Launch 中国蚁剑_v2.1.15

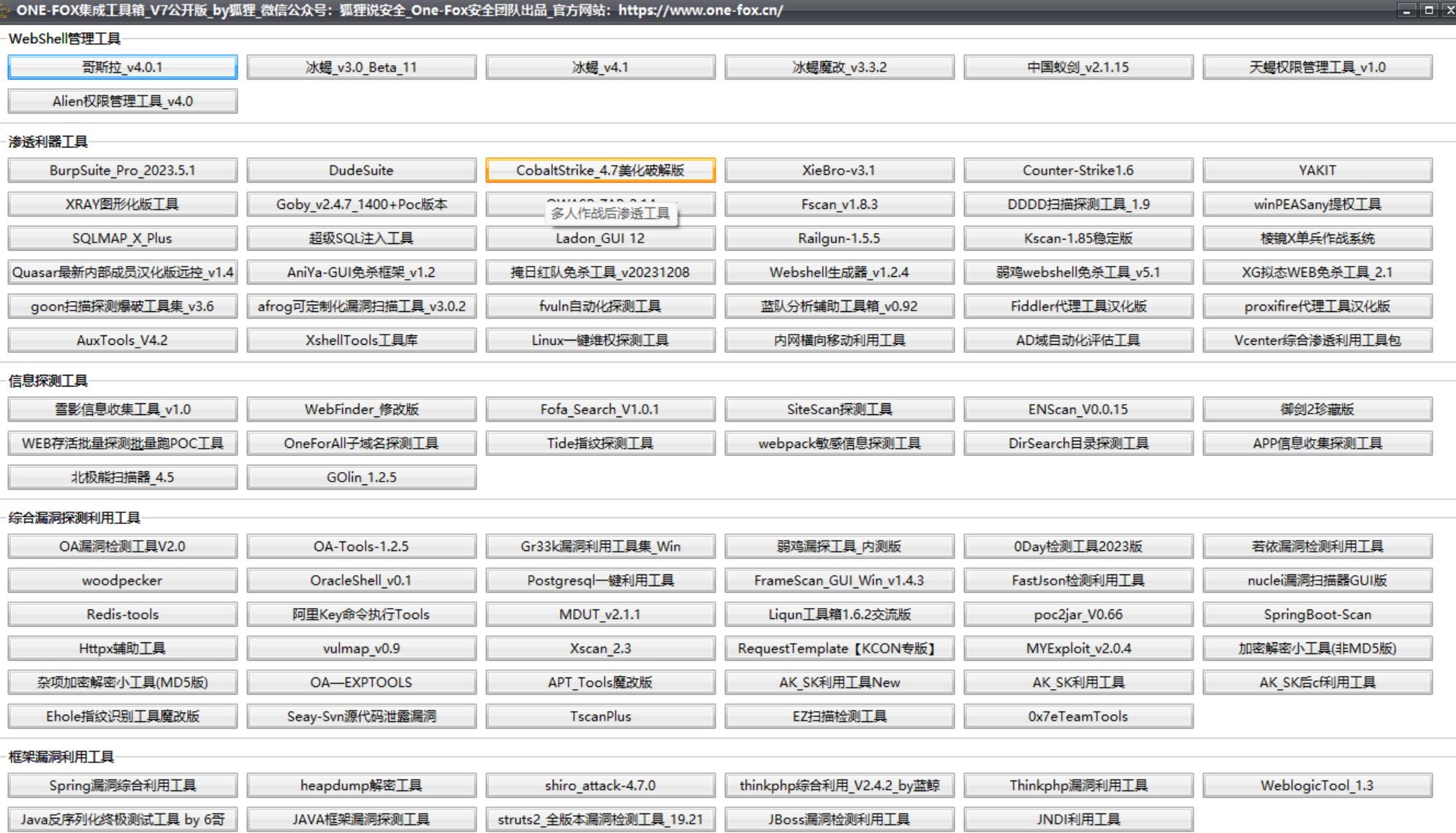(x=1078, y=67)
